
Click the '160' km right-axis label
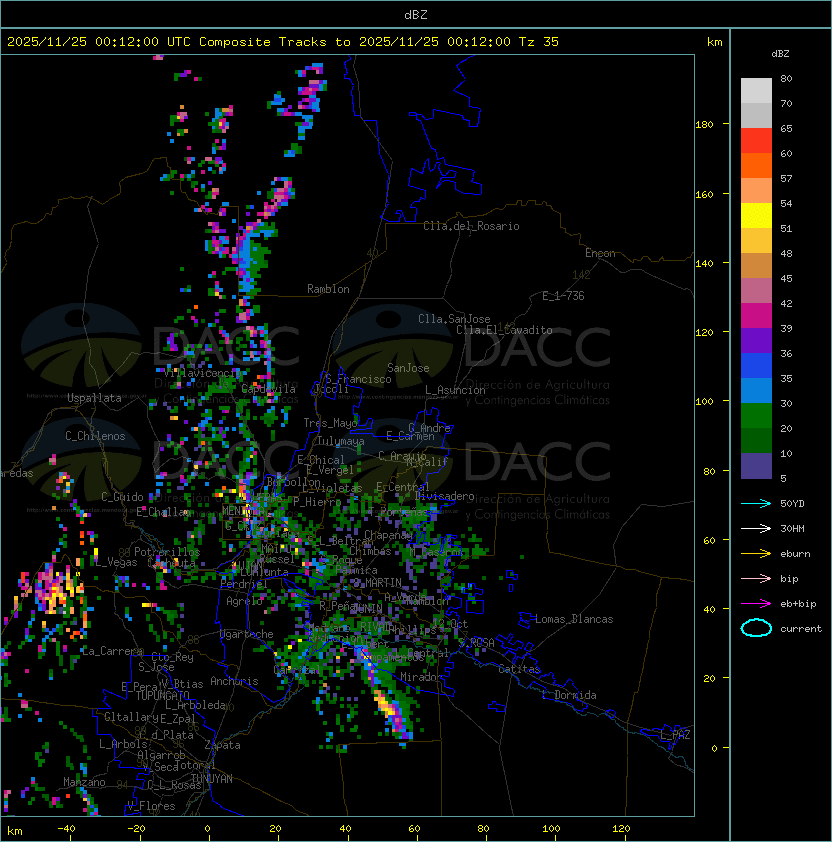[x=704, y=194]
